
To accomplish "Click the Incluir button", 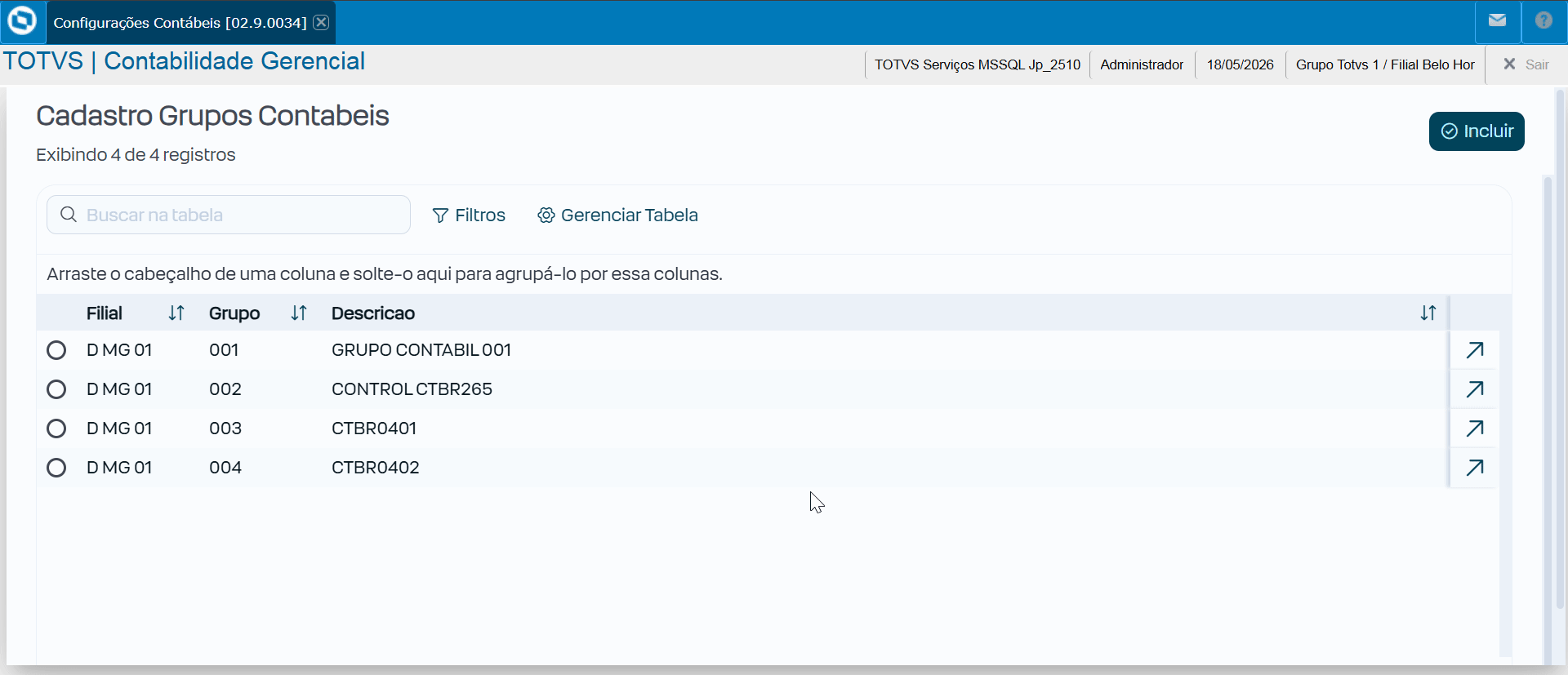I will click(1477, 131).
